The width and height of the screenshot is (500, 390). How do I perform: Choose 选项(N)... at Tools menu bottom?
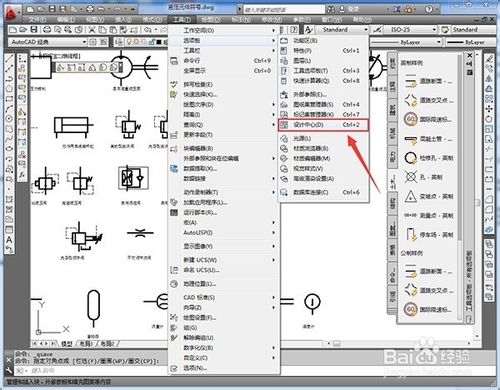tap(224, 368)
